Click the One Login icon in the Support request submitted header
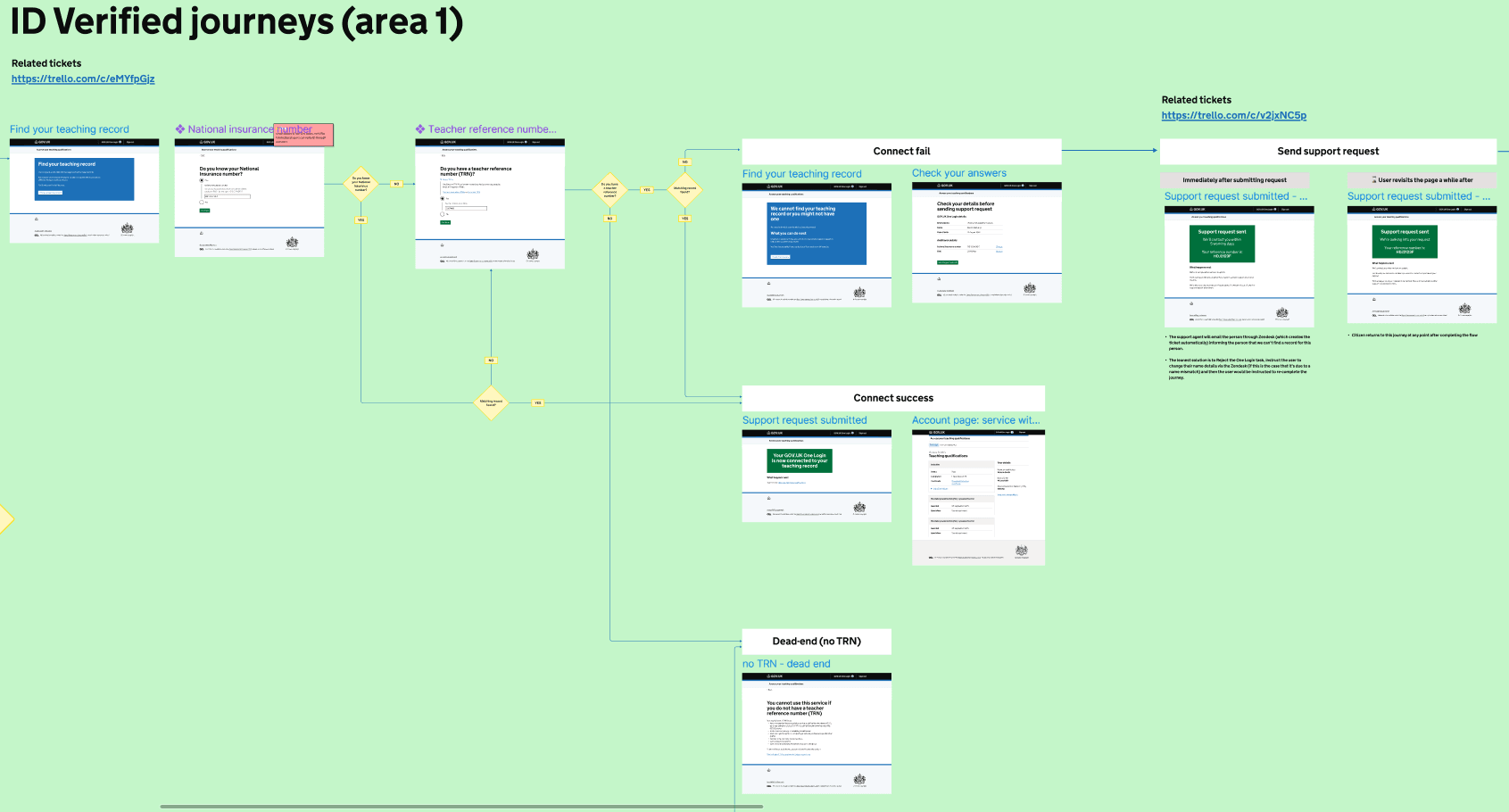The height and width of the screenshot is (812, 1509). tap(850, 432)
